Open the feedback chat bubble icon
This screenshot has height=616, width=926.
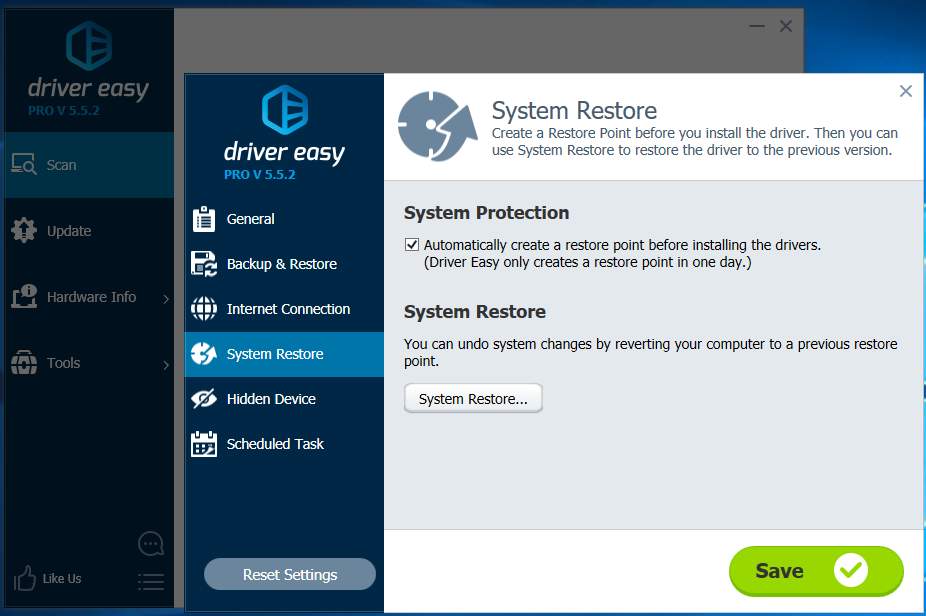tap(151, 544)
